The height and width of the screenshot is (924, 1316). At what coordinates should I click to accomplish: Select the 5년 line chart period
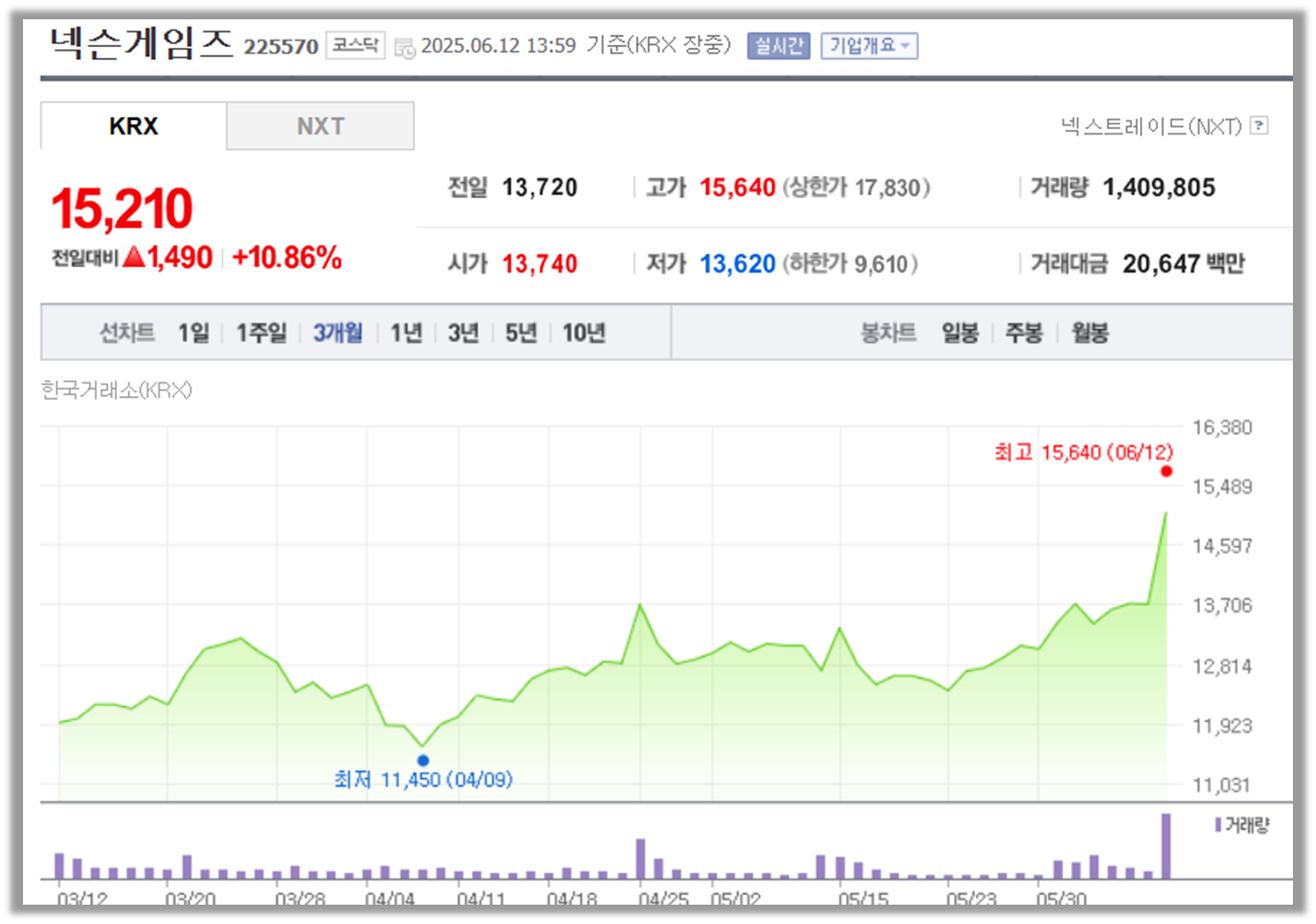(521, 333)
